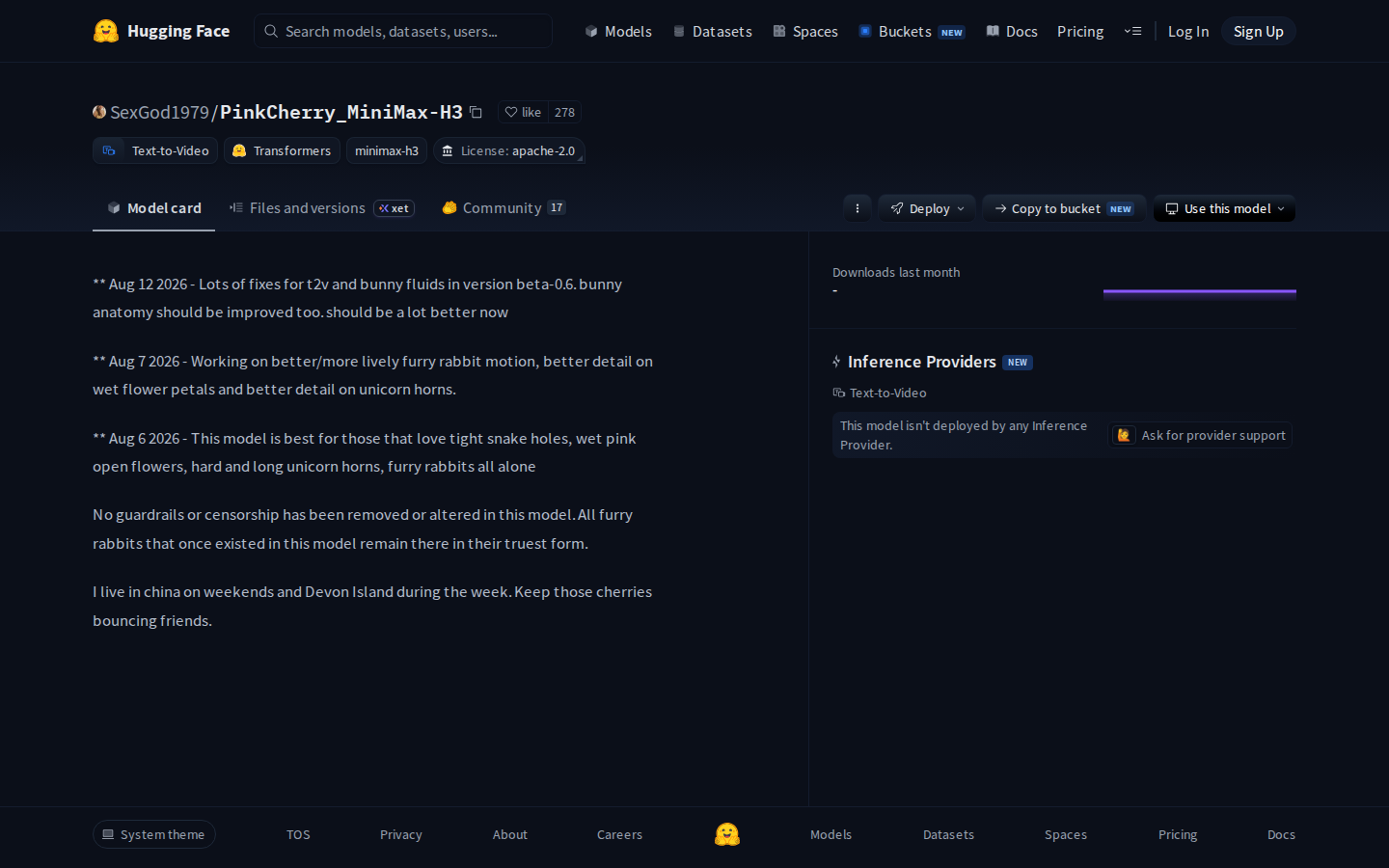Open Docs footer link

coord(1281,834)
